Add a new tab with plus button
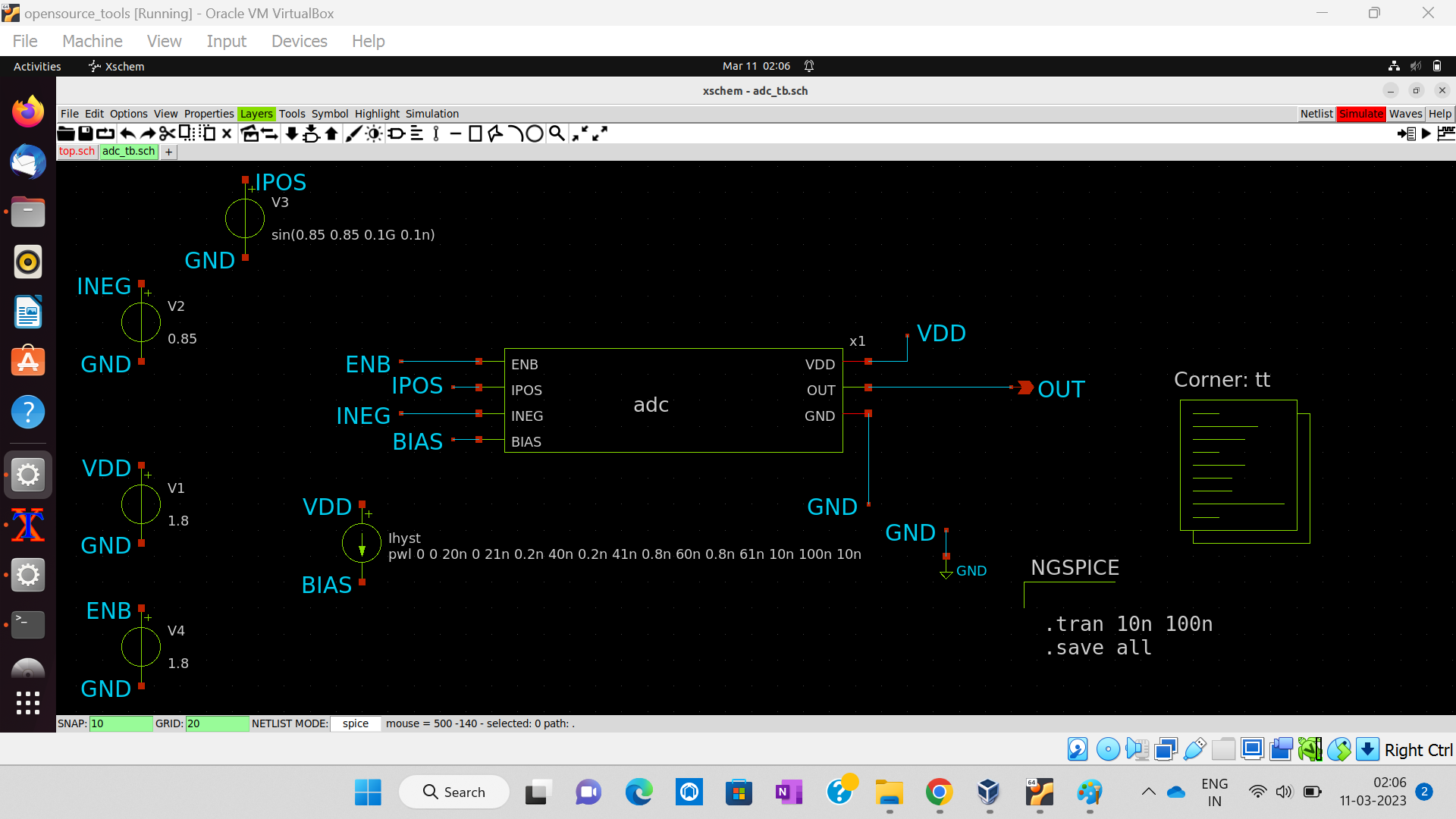 169,152
